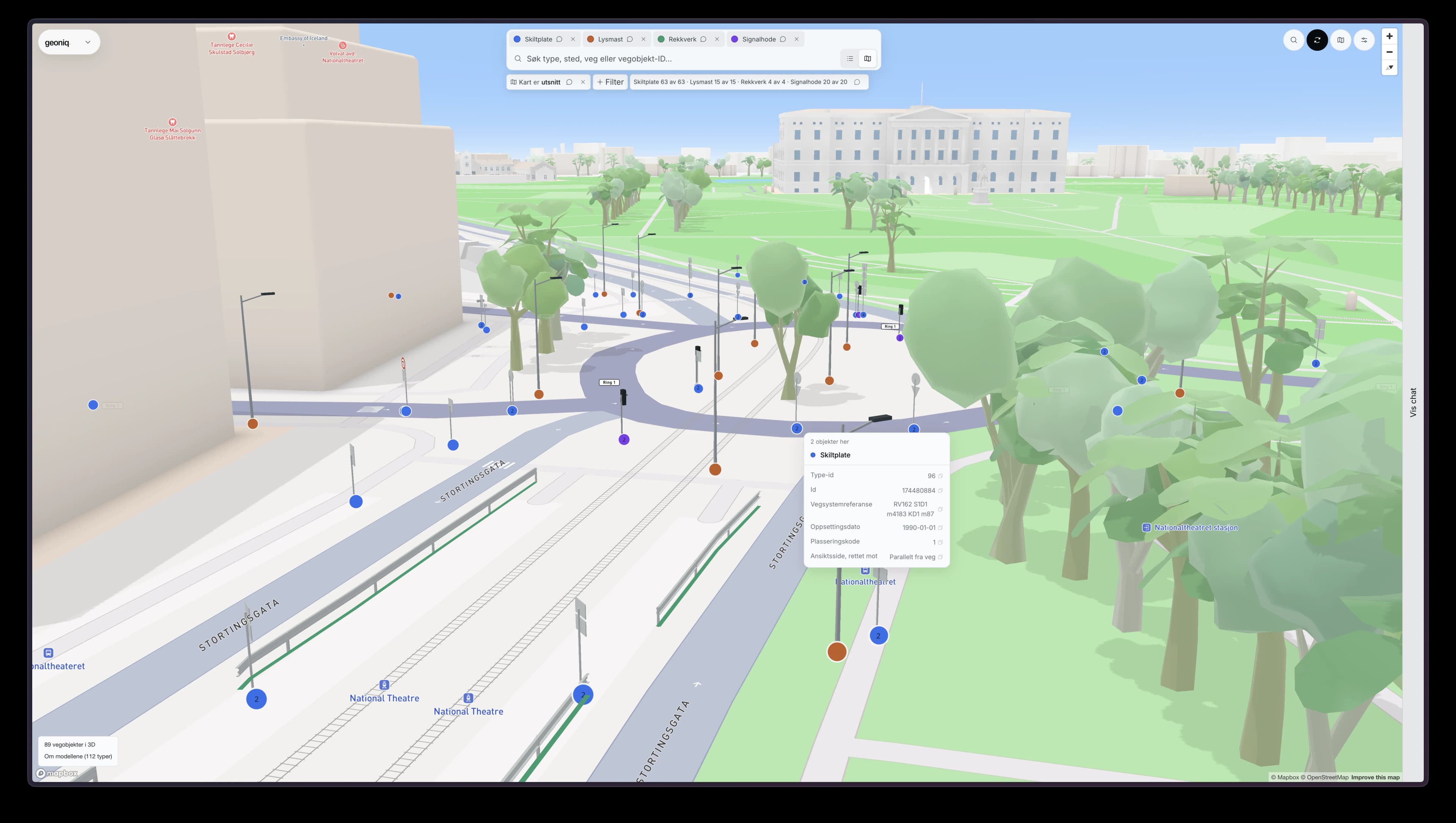Remove the Signalhode type chip

tap(796, 39)
